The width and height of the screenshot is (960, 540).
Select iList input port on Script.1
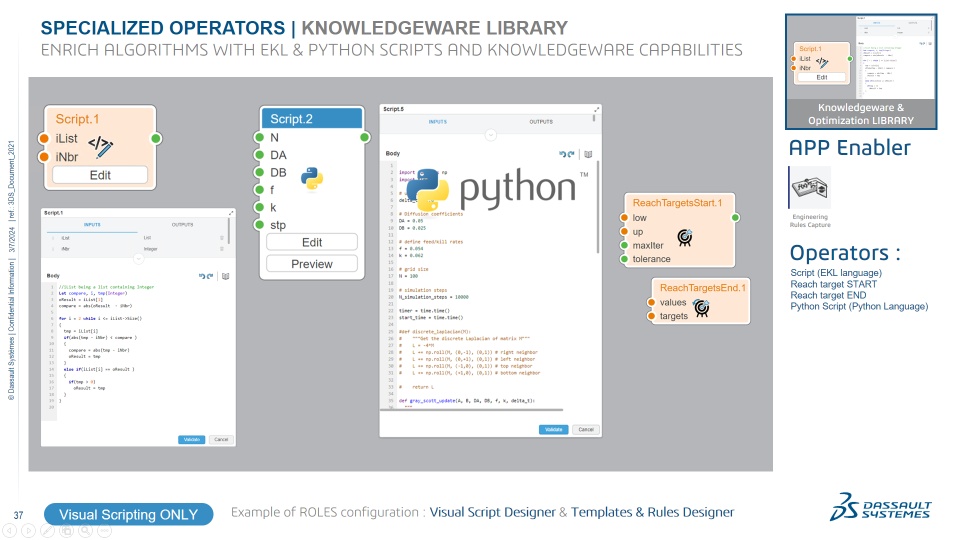coord(43,138)
